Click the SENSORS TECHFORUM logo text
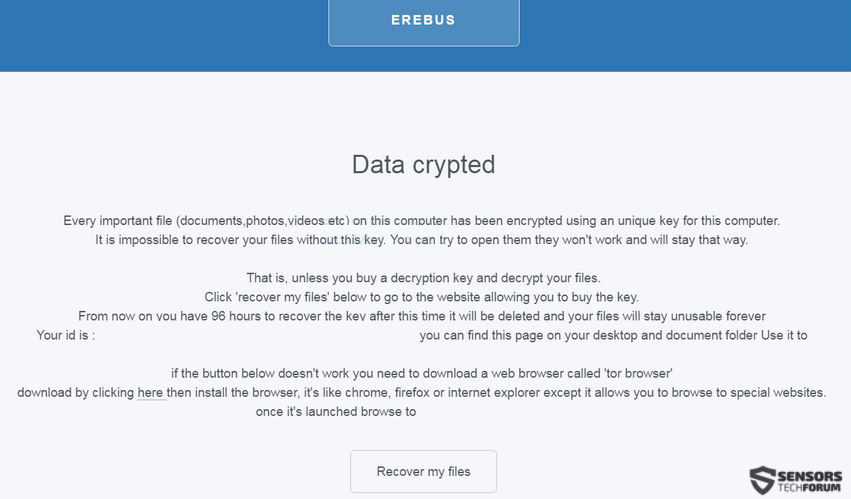The width and height of the screenshot is (851, 499). tap(809, 481)
